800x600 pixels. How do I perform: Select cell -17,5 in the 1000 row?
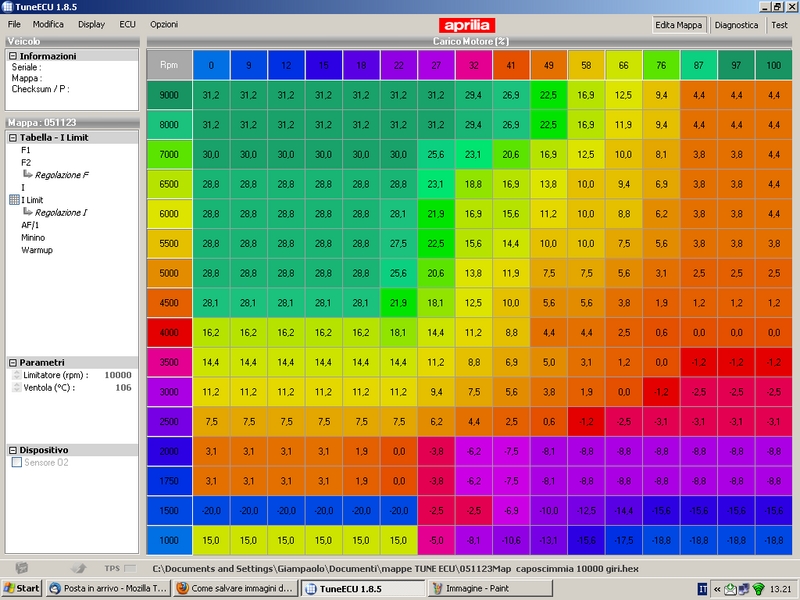click(623, 540)
